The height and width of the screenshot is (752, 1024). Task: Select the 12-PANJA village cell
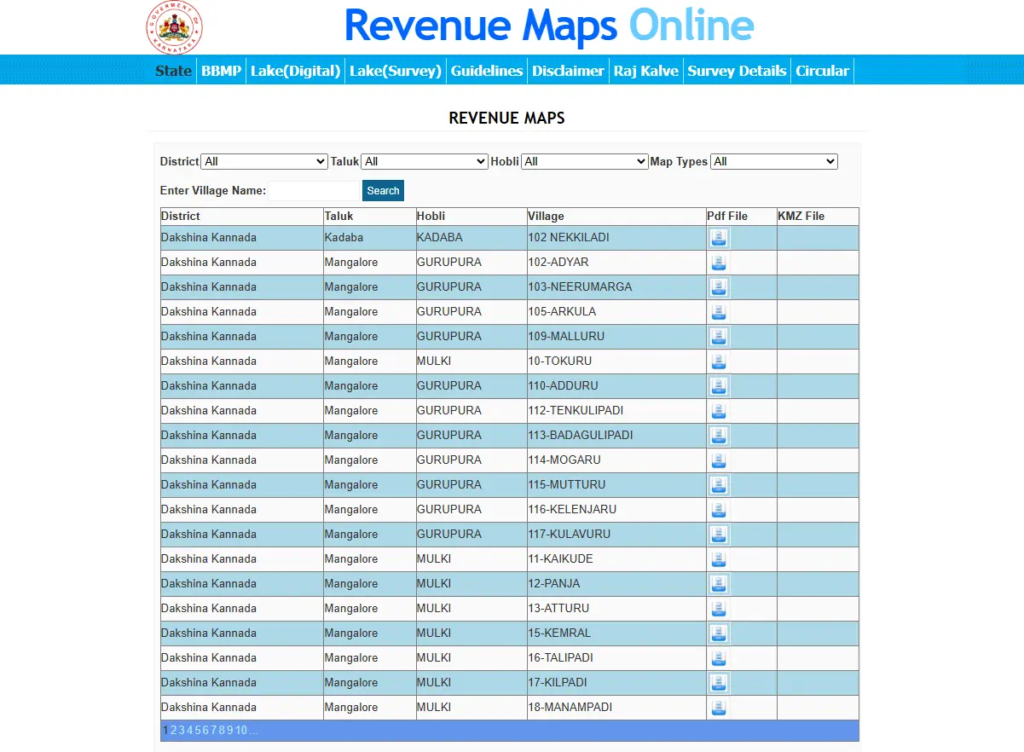[616, 584]
